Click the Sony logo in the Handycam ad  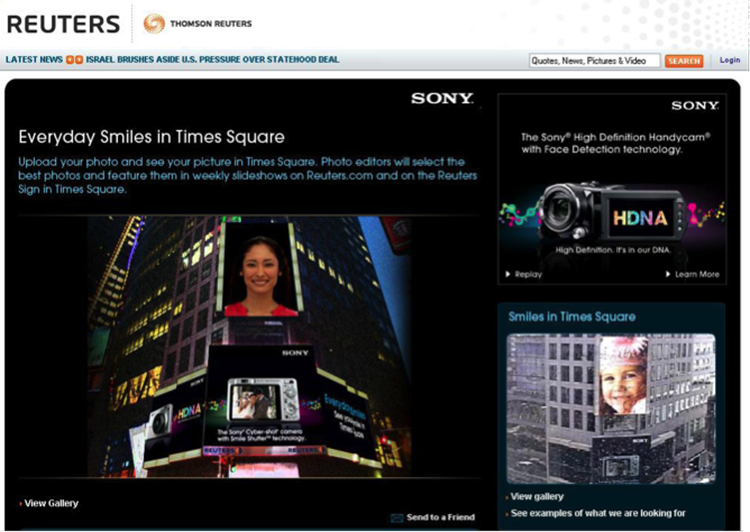pyautogui.click(x=695, y=106)
